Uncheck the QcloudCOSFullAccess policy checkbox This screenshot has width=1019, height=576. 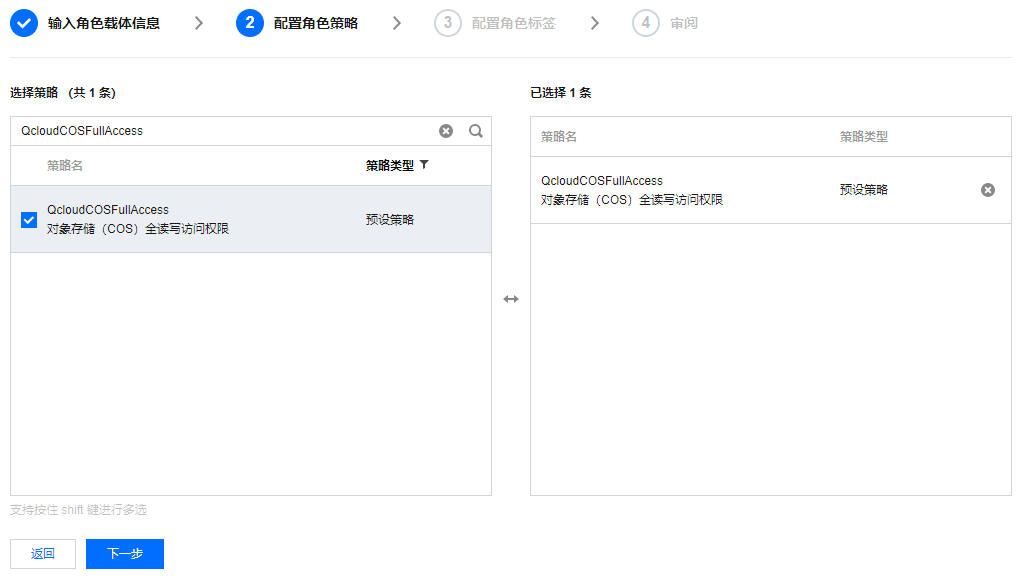[x=29, y=220]
